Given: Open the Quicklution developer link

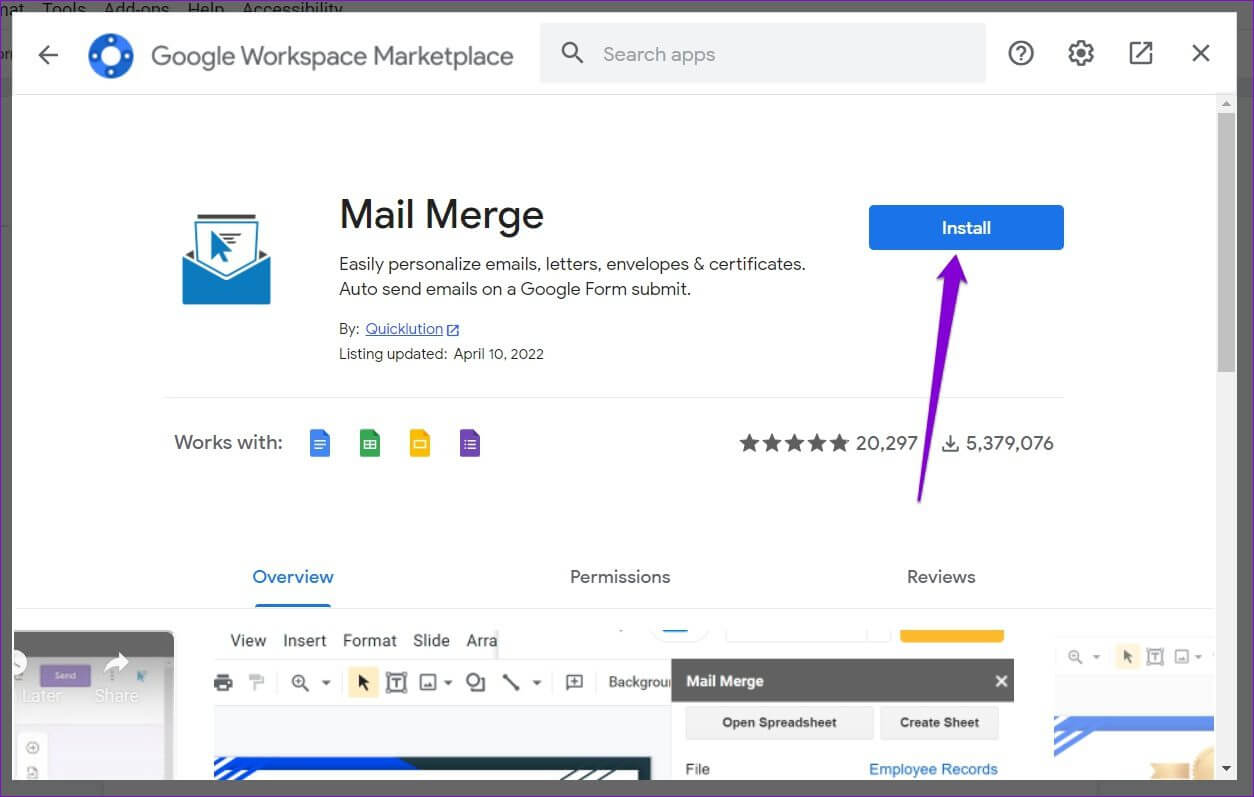Looking at the screenshot, I should [404, 329].
